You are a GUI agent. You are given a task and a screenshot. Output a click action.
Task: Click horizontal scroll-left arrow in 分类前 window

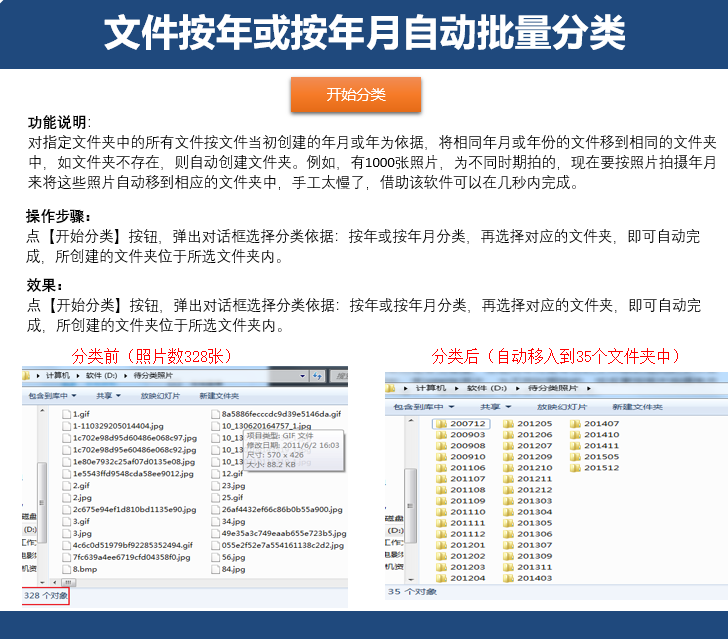(x=55, y=582)
